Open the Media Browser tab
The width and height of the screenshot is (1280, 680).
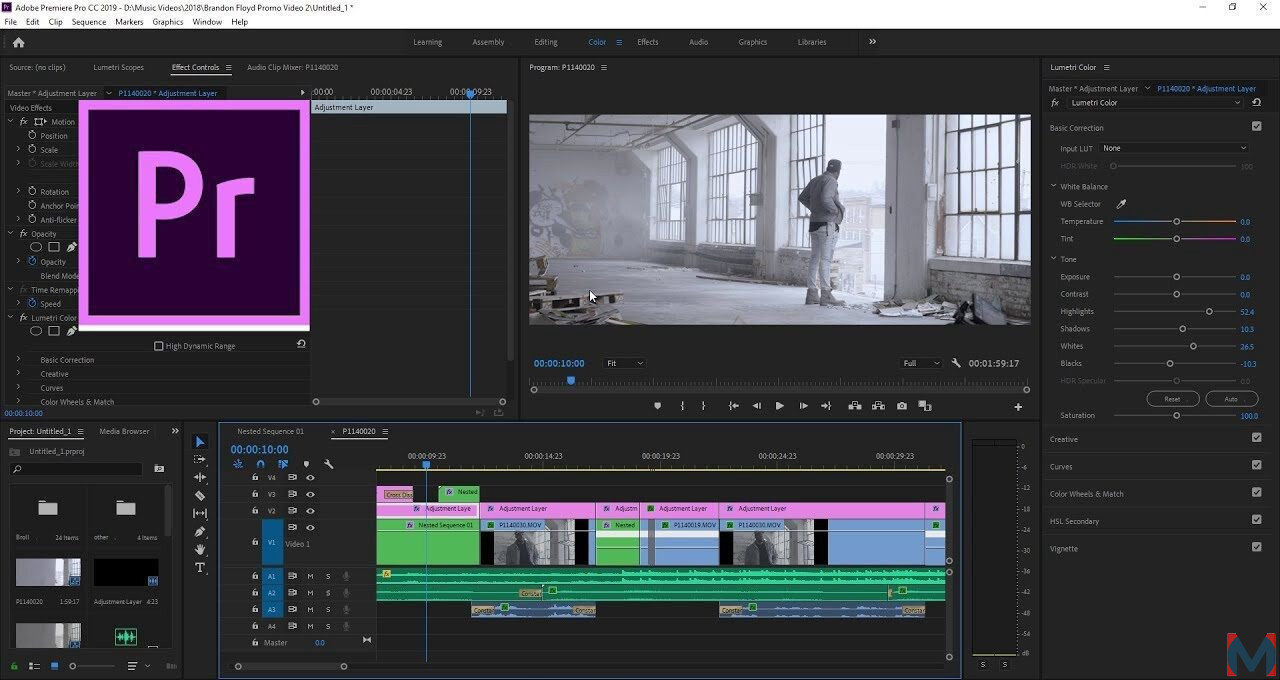click(124, 431)
